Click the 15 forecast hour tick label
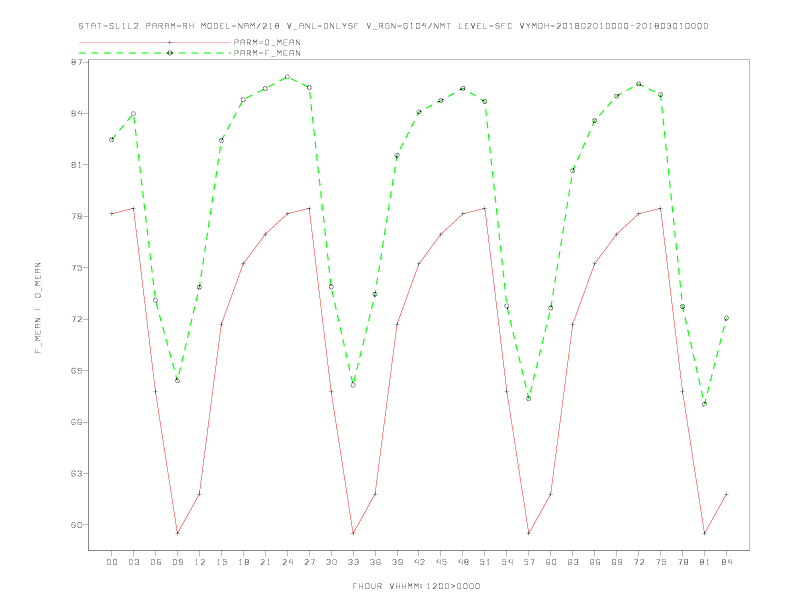Image resolution: width=792 pixels, height=612 pixels. (221, 562)
